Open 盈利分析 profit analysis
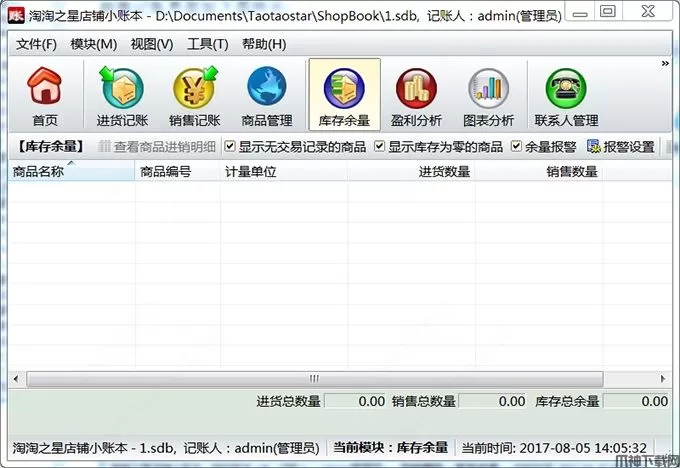Image resolution: width=680 pixels, height=468 pixels. click(416, 96)
